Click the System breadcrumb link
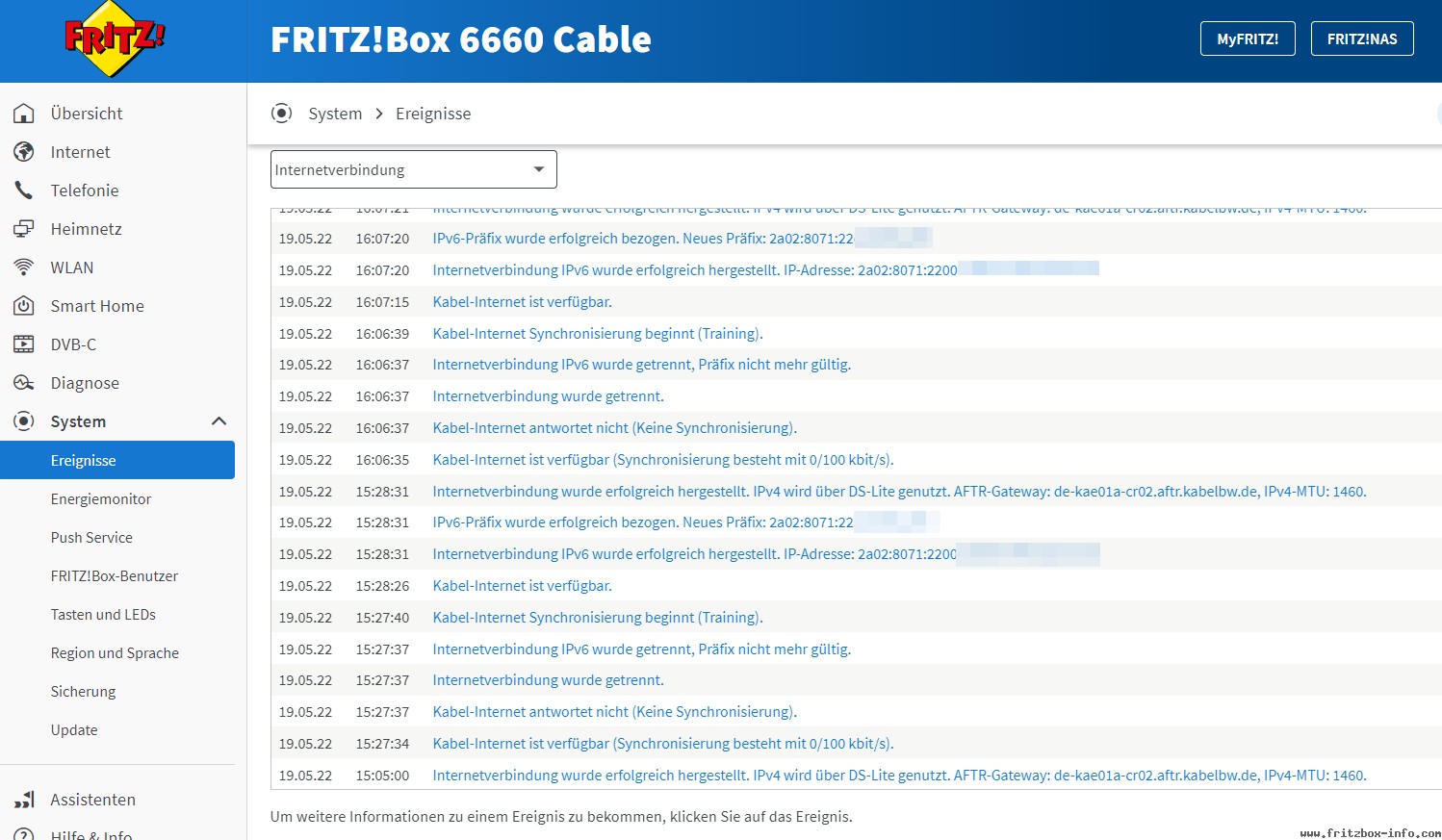 pos(335,114)
